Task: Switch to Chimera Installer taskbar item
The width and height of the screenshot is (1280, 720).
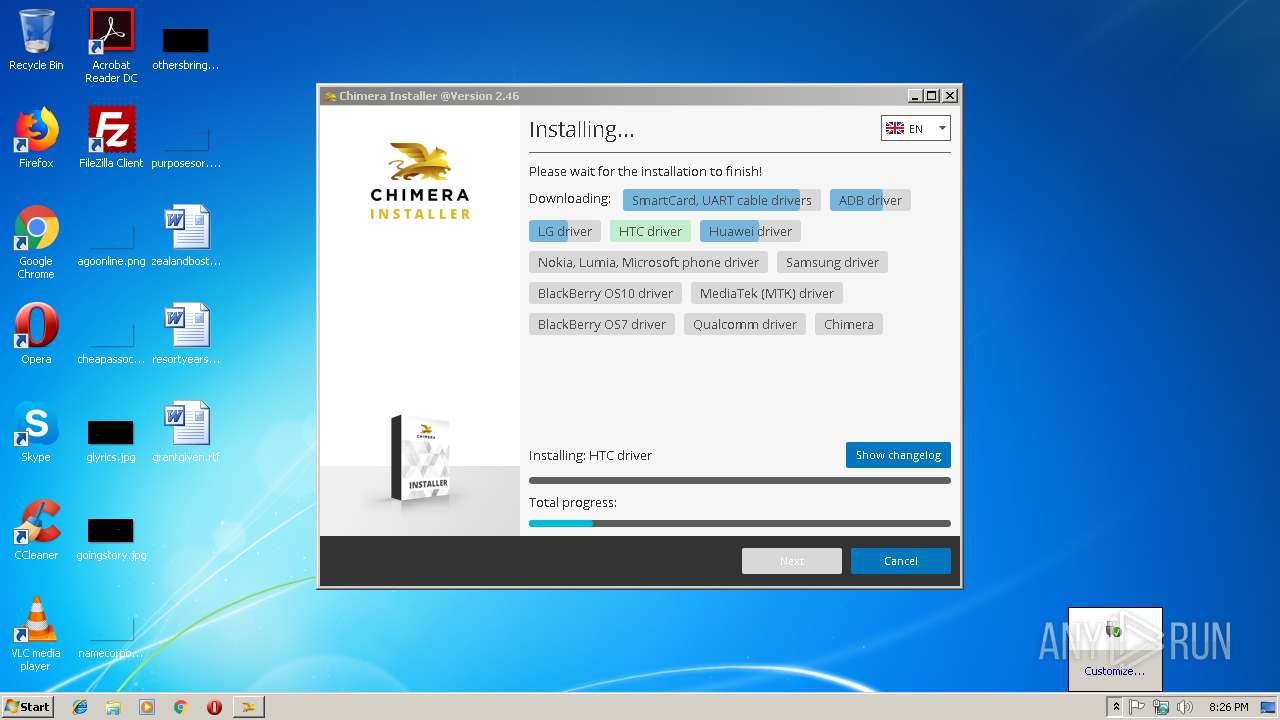Action: (248, 707)
